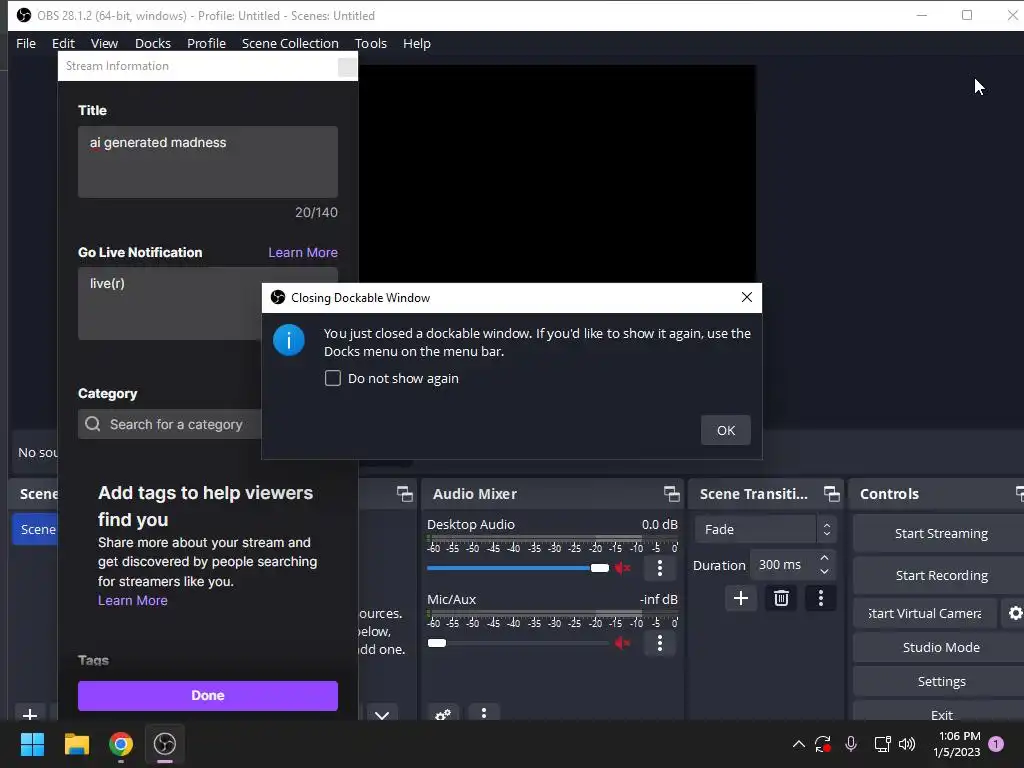
Task: Enable Studio Mode
Action: 940,647
